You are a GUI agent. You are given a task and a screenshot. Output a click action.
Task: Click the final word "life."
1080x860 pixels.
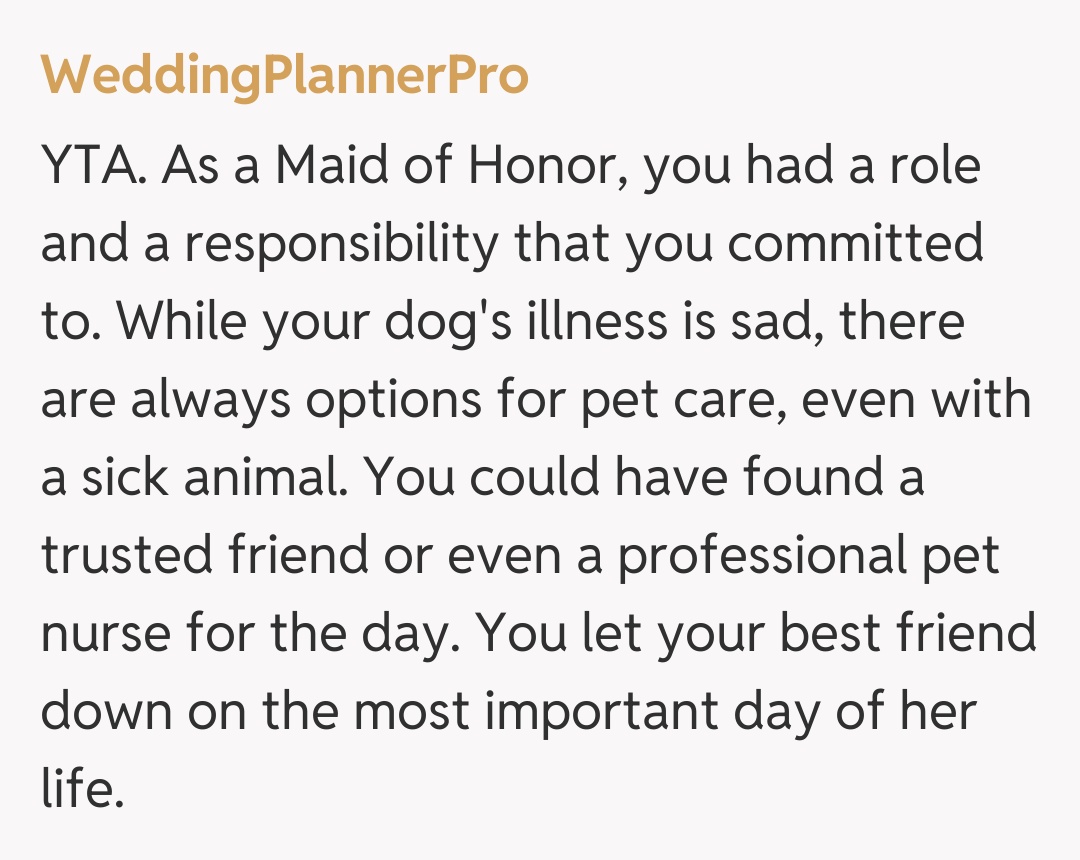coord(82,788)
